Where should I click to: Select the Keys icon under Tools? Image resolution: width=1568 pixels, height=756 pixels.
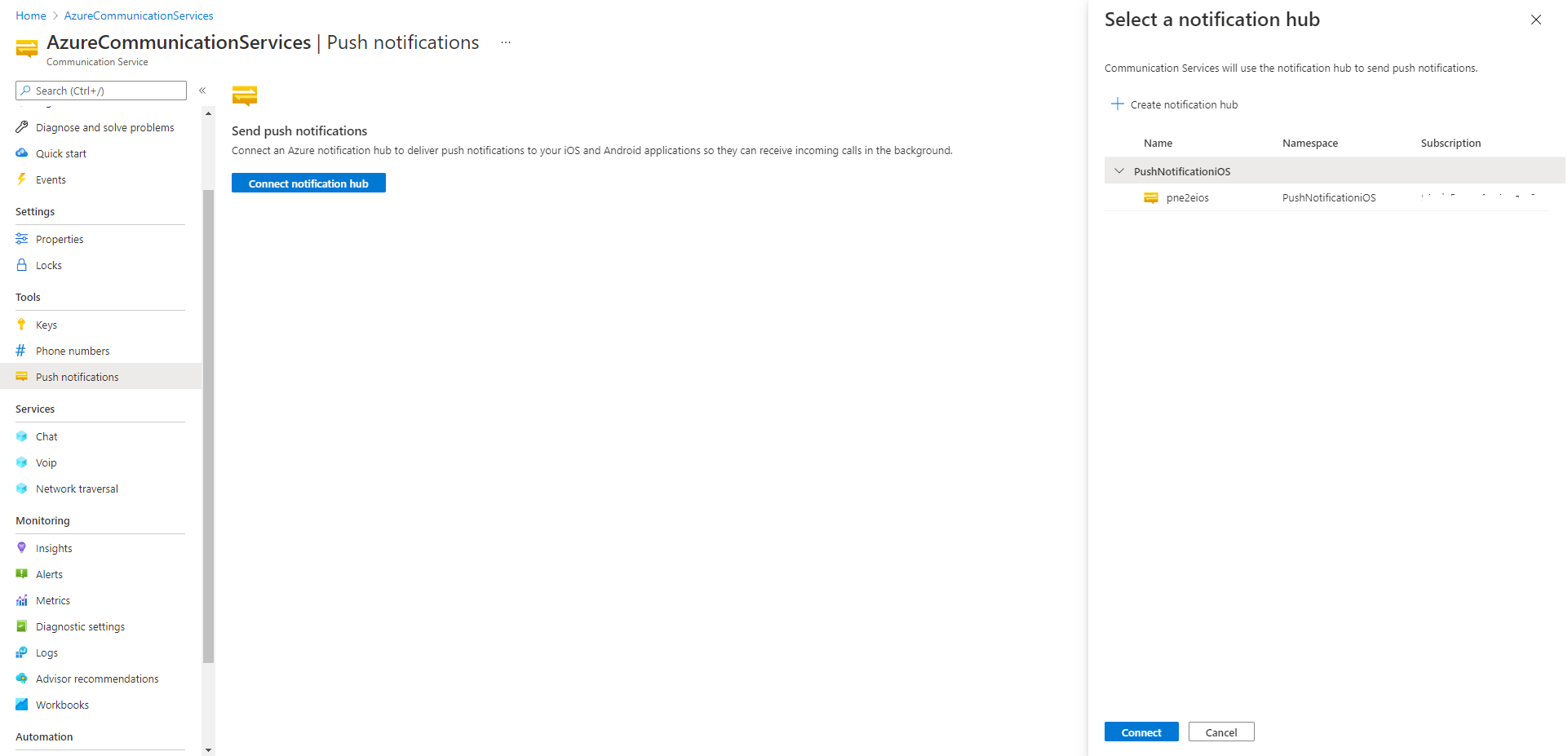pos(21,324)
